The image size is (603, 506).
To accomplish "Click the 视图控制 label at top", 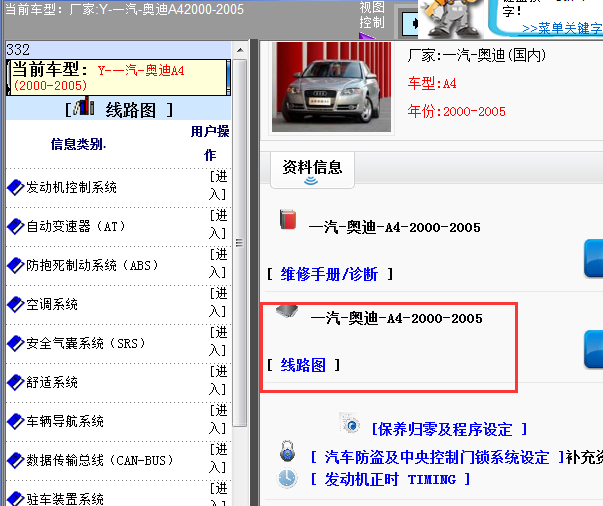I will pyautogui.click(x=372, y=15).
